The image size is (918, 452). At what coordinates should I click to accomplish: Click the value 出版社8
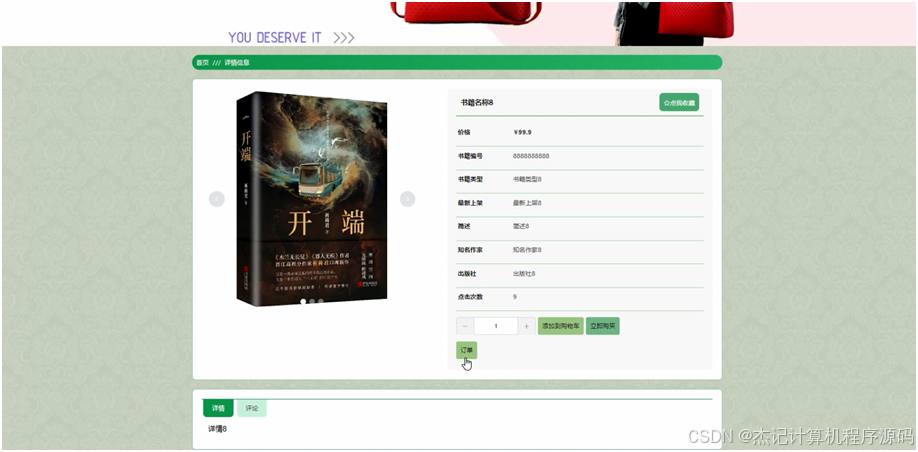[x=524, y=273]
